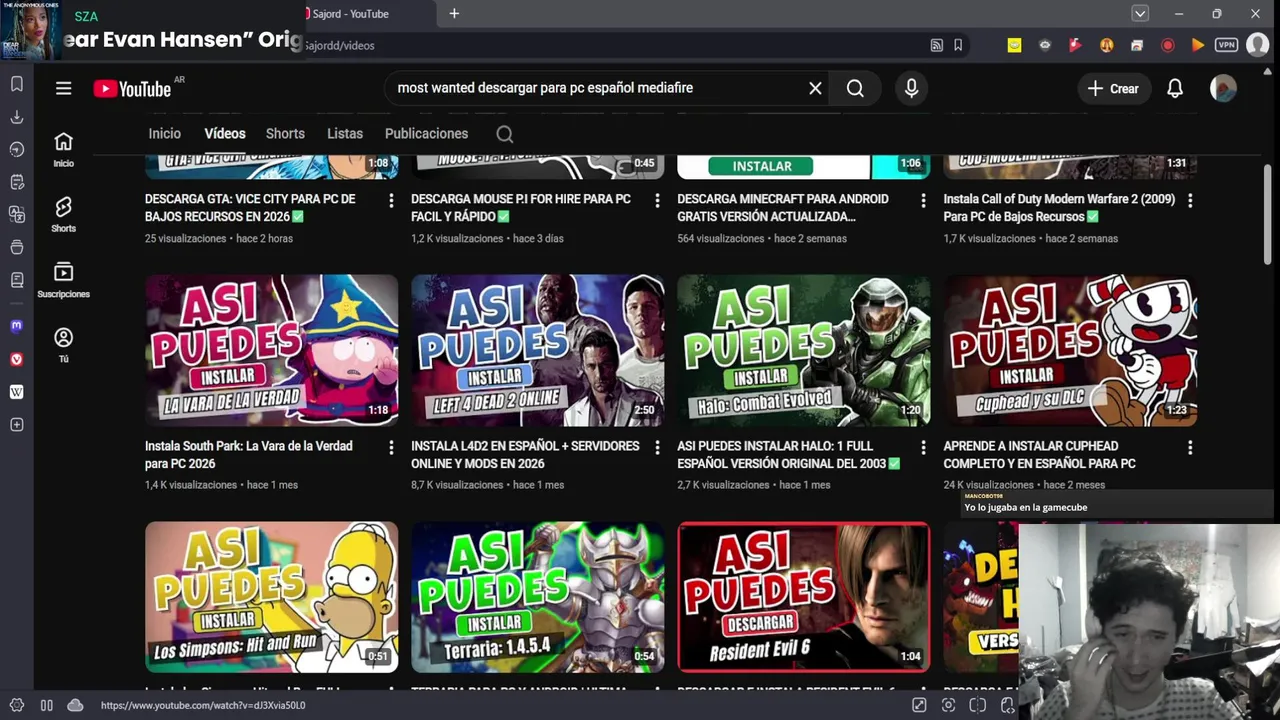Open options menu for GTA Vice City video

coord(391,200)
